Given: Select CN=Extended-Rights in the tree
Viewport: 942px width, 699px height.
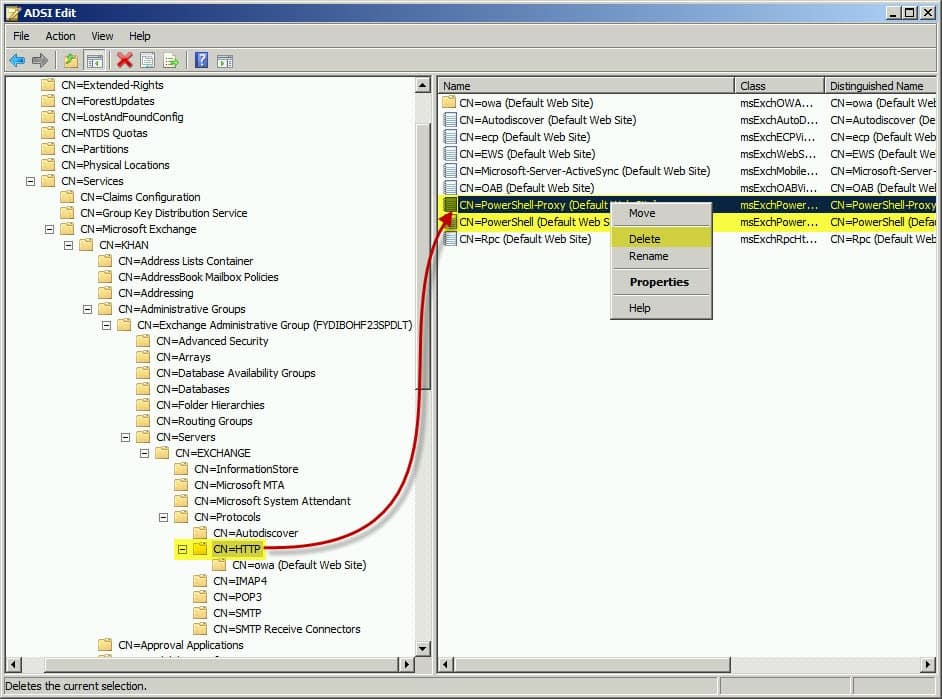Looking at the screenshot, I should [112, 85].
